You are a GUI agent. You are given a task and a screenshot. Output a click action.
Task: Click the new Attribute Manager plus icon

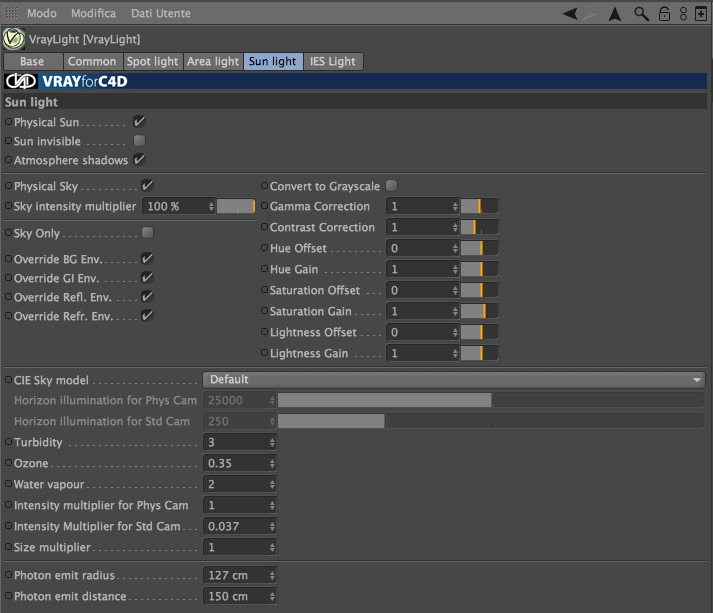click(x=701, y=14)
